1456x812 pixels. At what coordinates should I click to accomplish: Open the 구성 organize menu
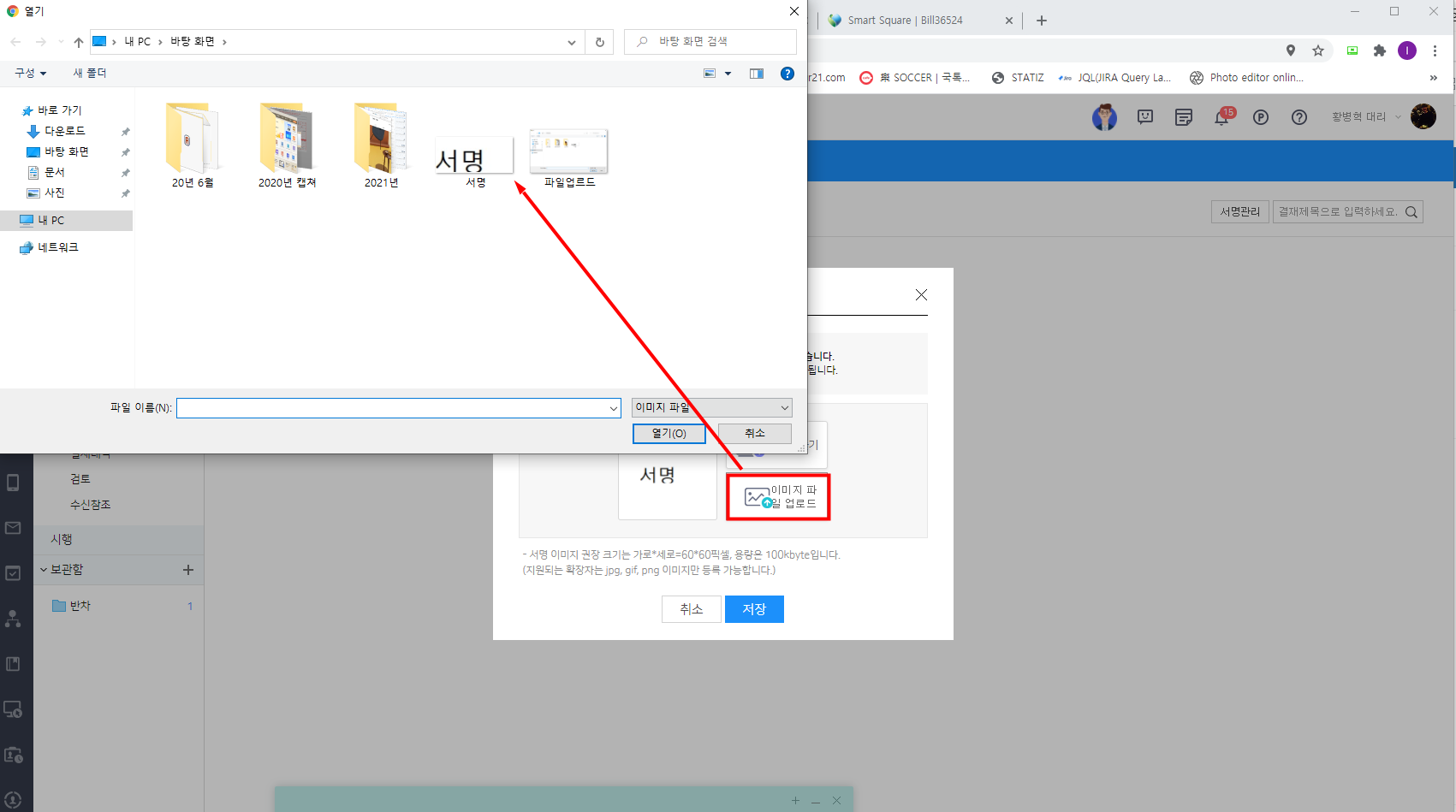pos(30,74)
